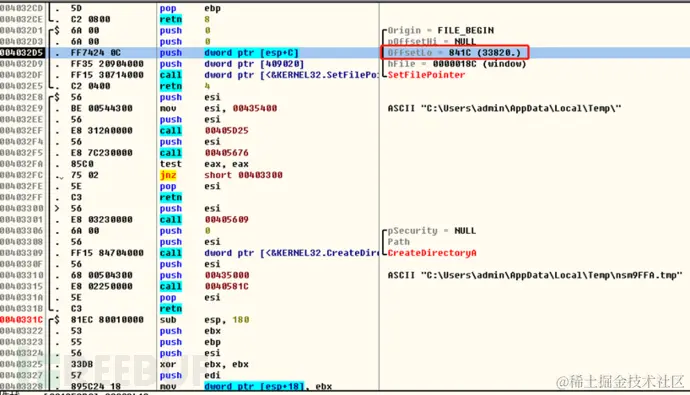Viewport: 690px width, 395px height.
Task: Select the 'pop ebp' instruction row
Action: coord(190,8)
